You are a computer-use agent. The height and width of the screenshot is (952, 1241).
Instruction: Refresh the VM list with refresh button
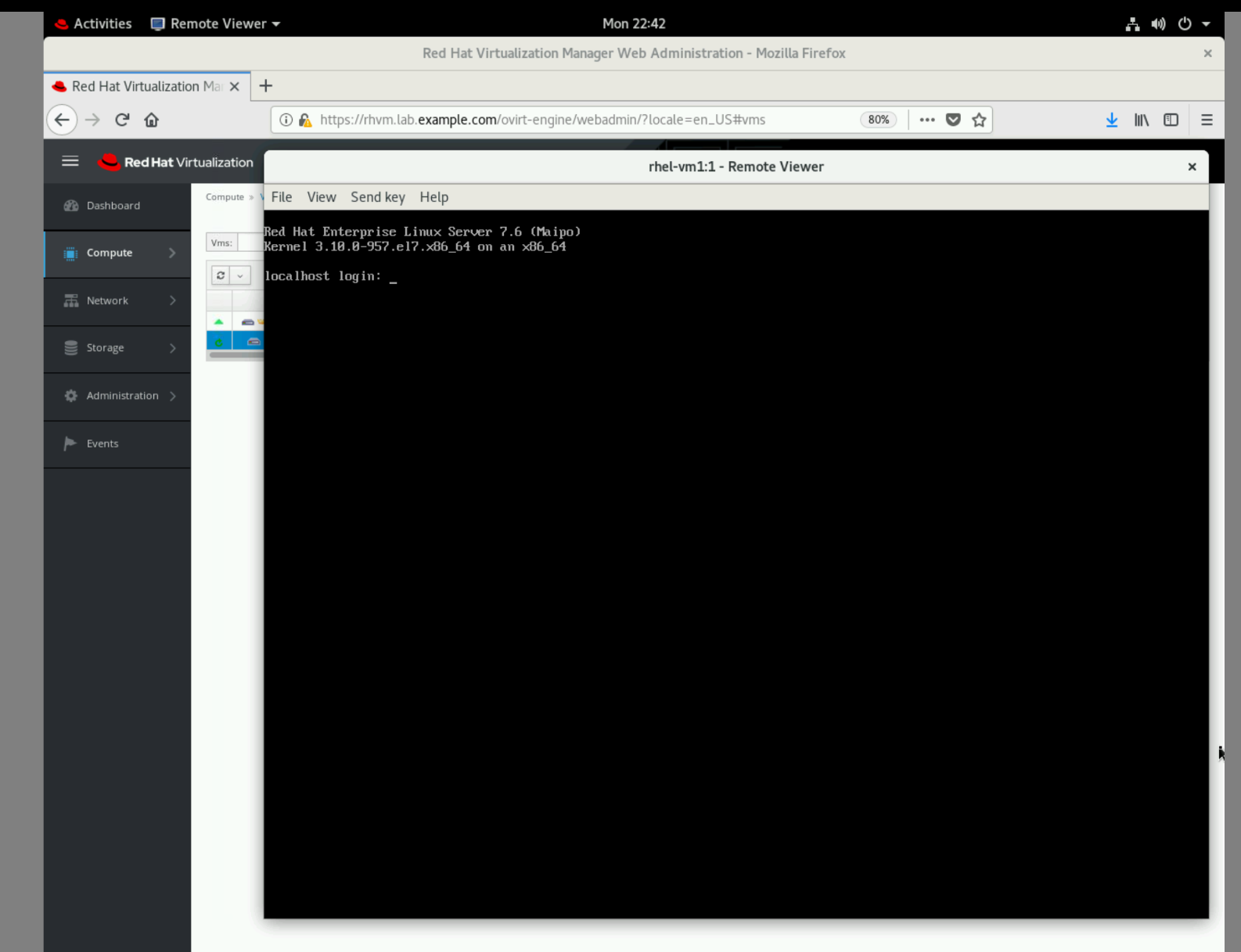click(221, 275)
